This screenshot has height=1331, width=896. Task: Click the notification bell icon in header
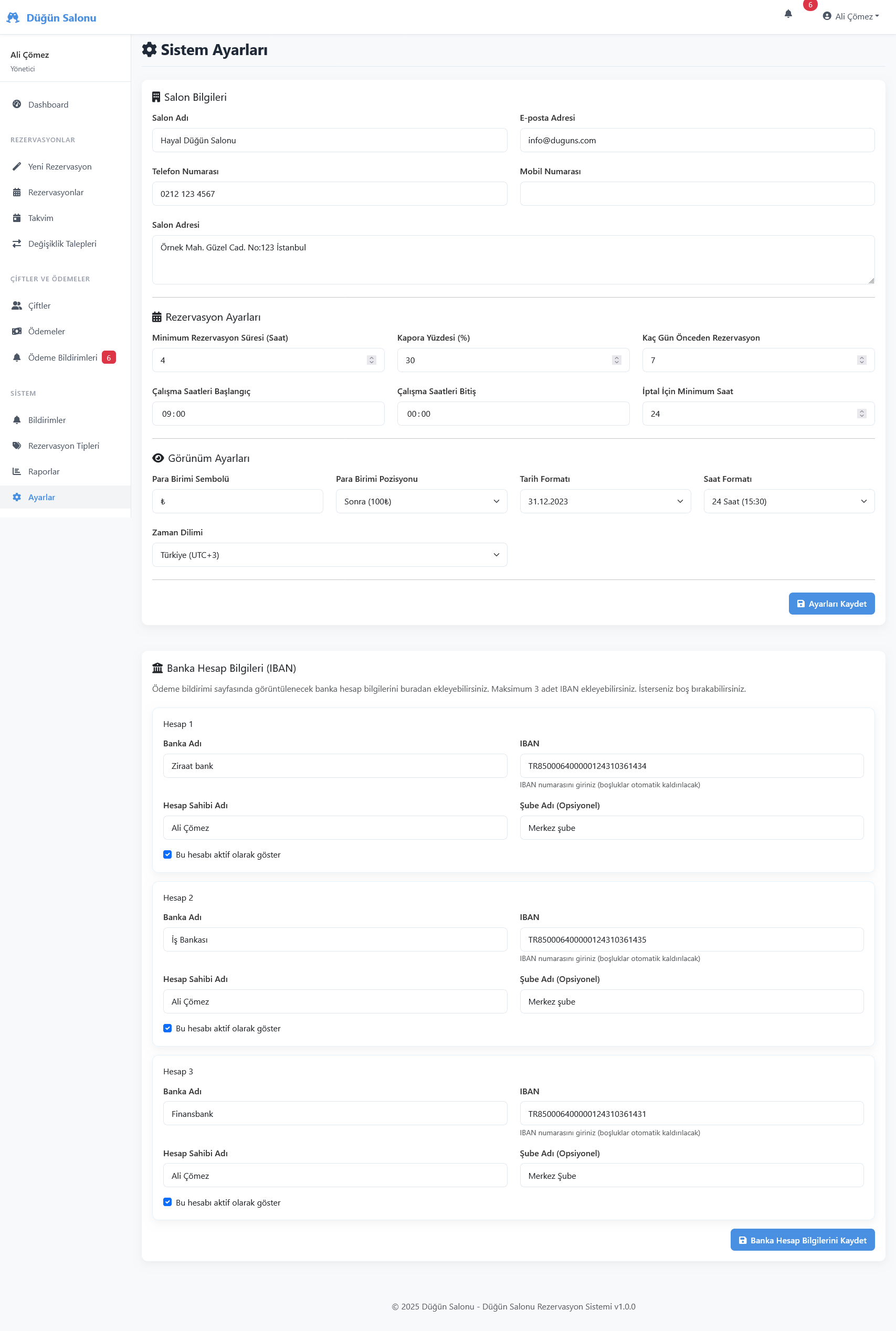tap(788, 14)
